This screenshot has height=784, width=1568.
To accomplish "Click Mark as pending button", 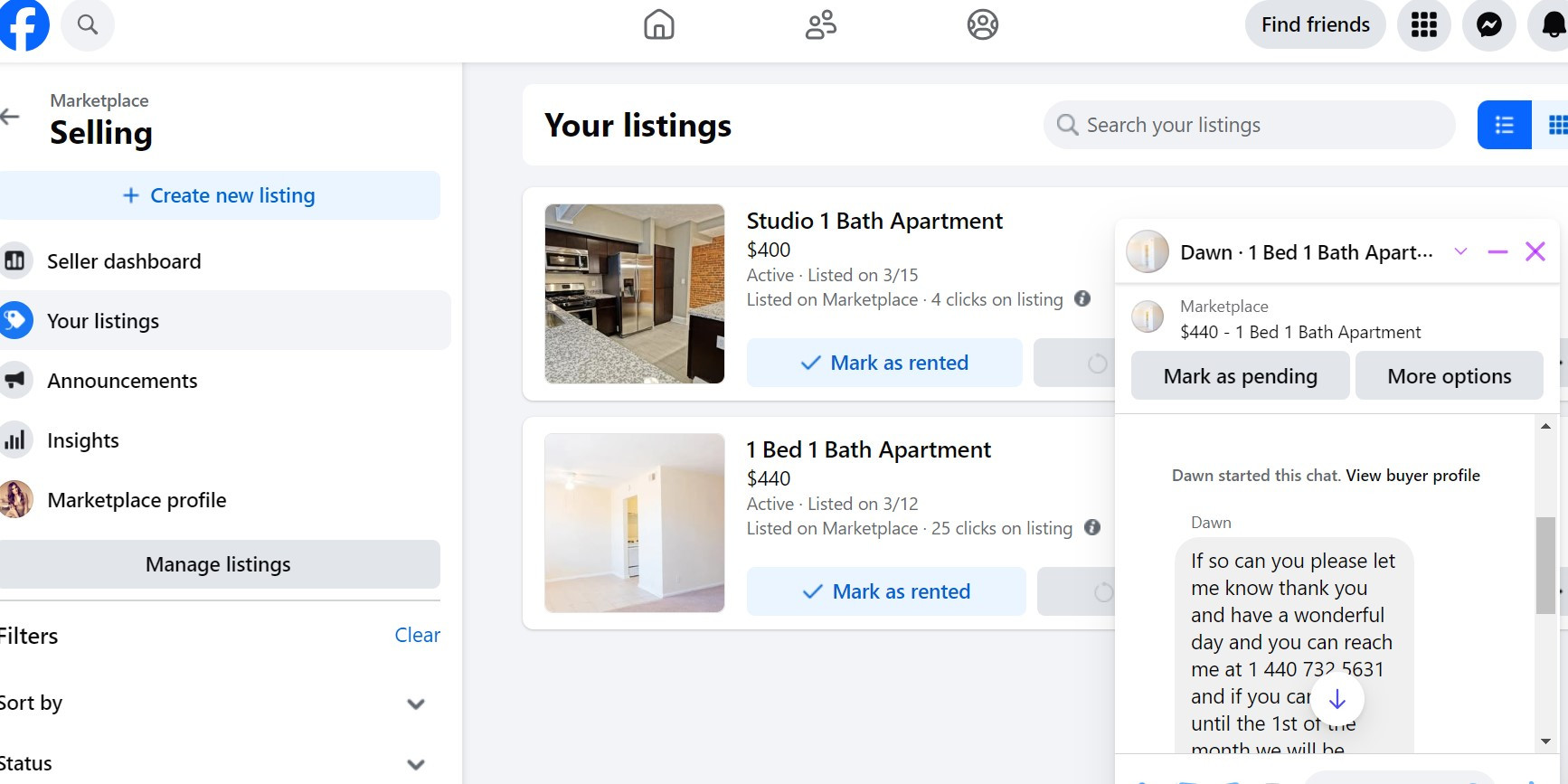I will coord(1240,375).
